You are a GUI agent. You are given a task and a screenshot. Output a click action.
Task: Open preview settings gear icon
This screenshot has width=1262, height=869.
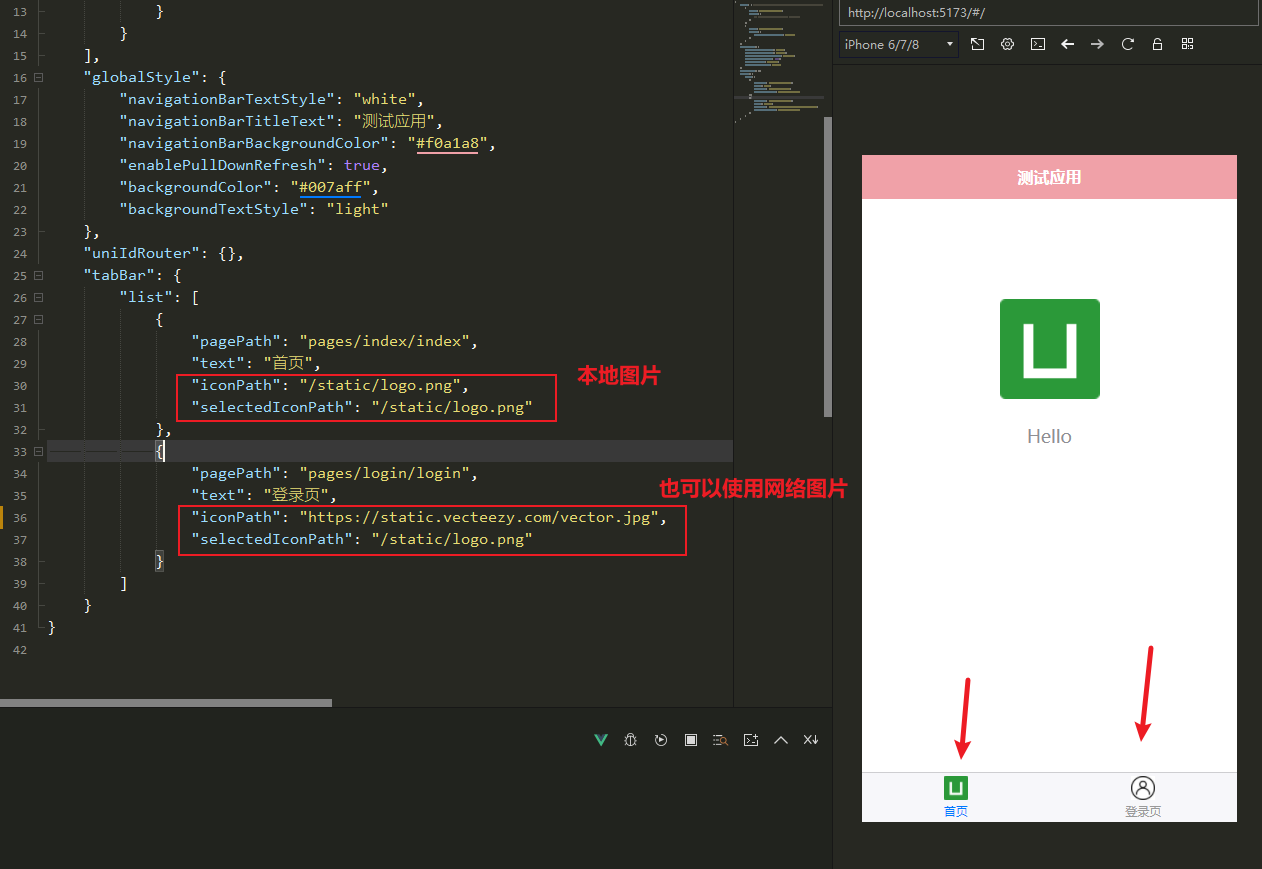click(1008, 44)
